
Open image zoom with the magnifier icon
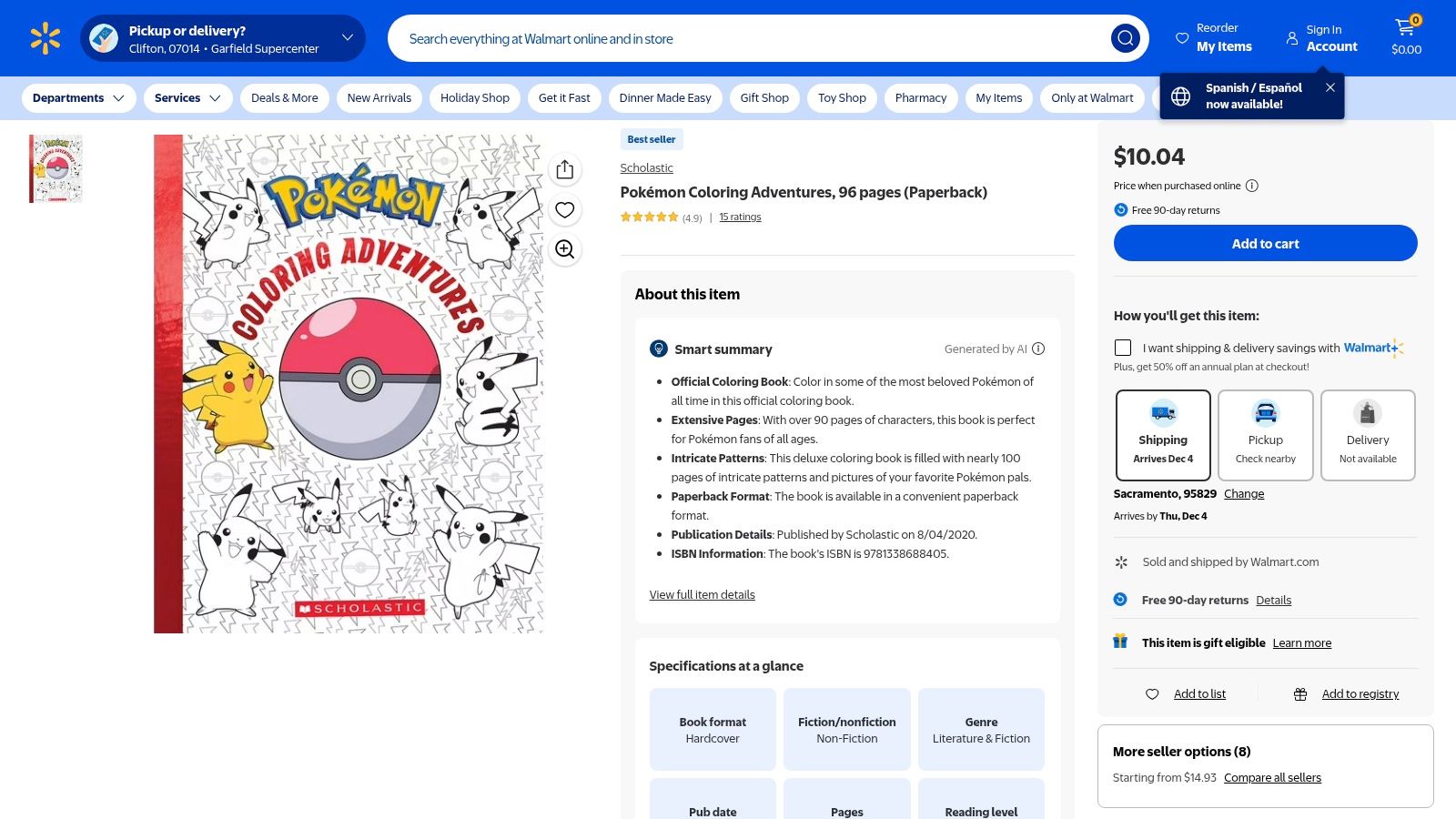point(564,249)
